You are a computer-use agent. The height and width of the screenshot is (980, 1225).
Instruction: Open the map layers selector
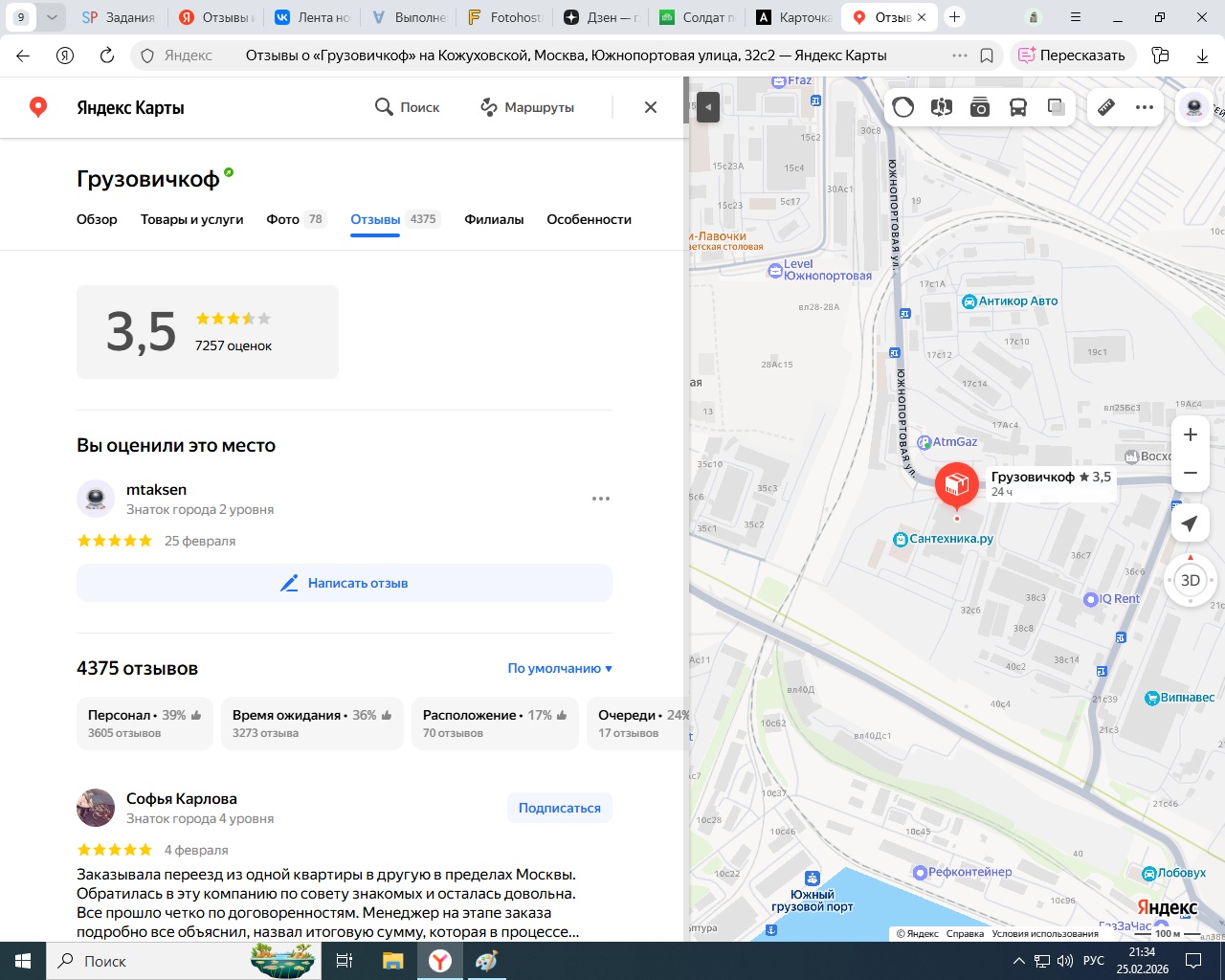(1057, 107)
